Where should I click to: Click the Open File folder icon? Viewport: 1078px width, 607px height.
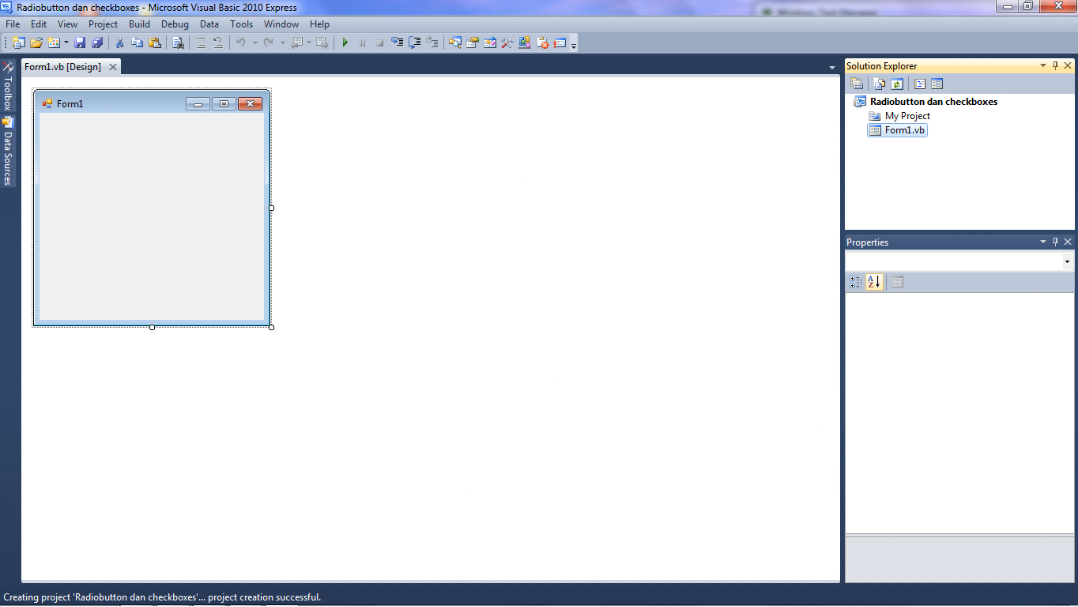(36, 43)
